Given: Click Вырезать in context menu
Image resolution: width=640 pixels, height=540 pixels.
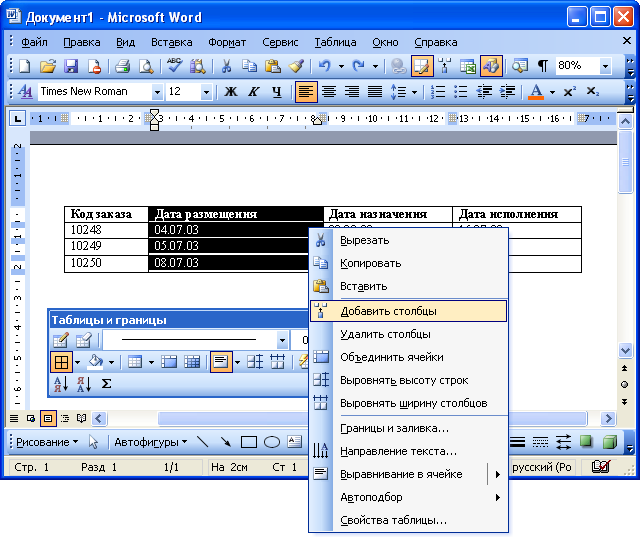Looking at the screenshot, I should point(408,240).
